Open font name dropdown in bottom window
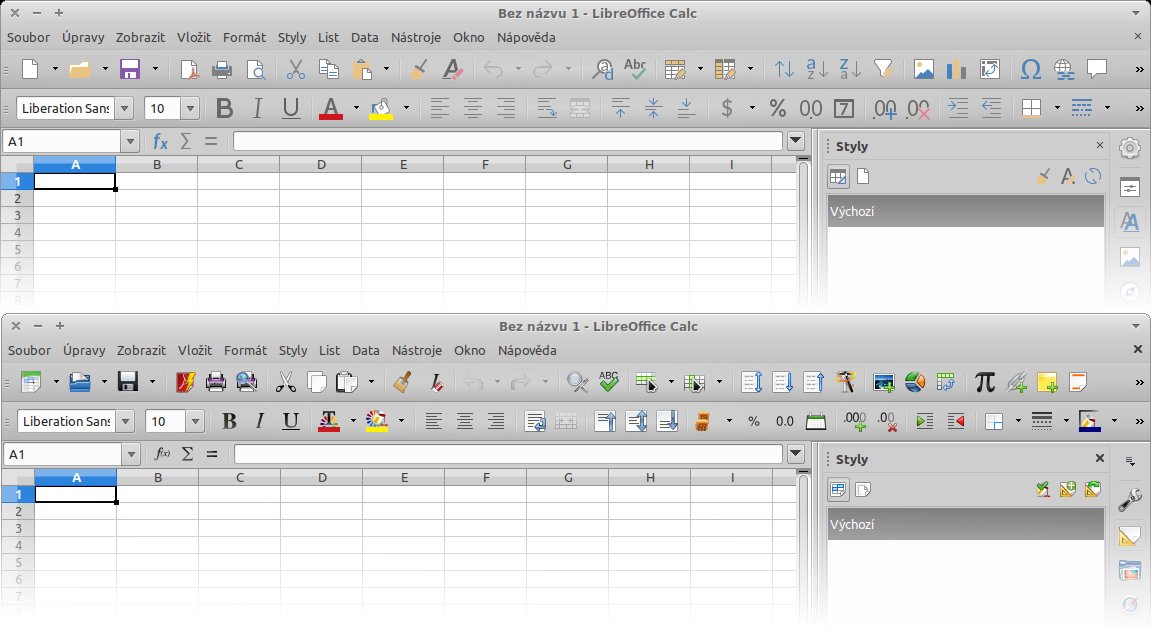This screenshot has width=1151, height=635. [126, 421]
